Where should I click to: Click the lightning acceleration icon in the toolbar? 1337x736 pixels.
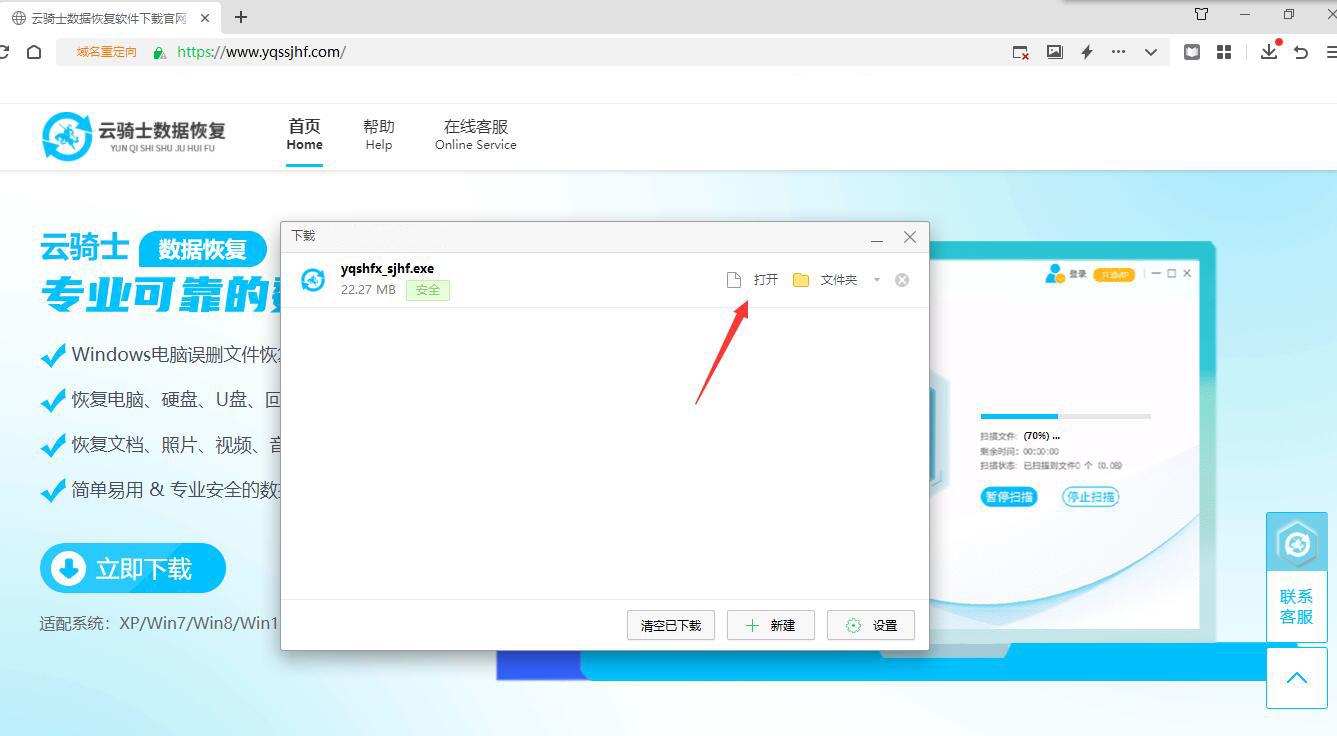pyautogui.click(x=1086, y=51)
